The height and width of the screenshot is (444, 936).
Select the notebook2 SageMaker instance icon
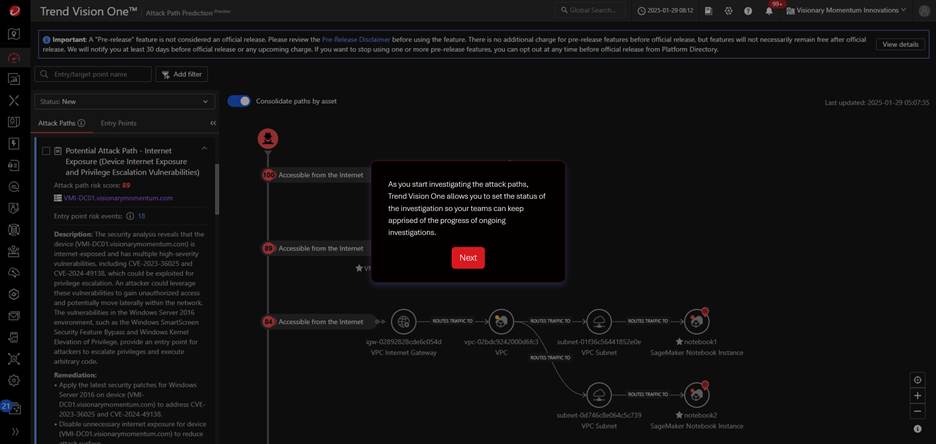coord(697,394)
